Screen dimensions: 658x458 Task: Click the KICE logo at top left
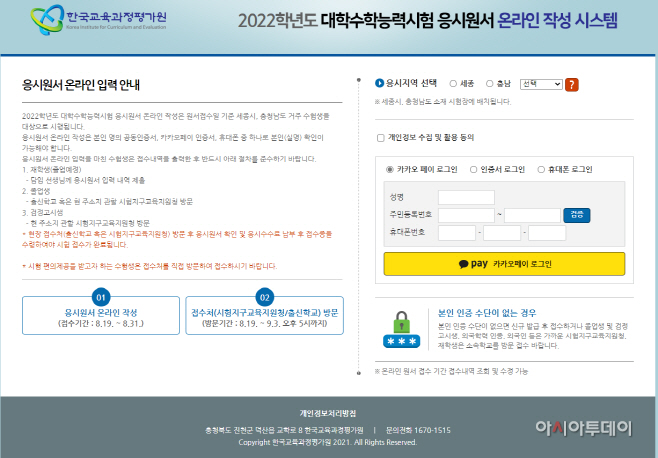click(x=98, y=19)
